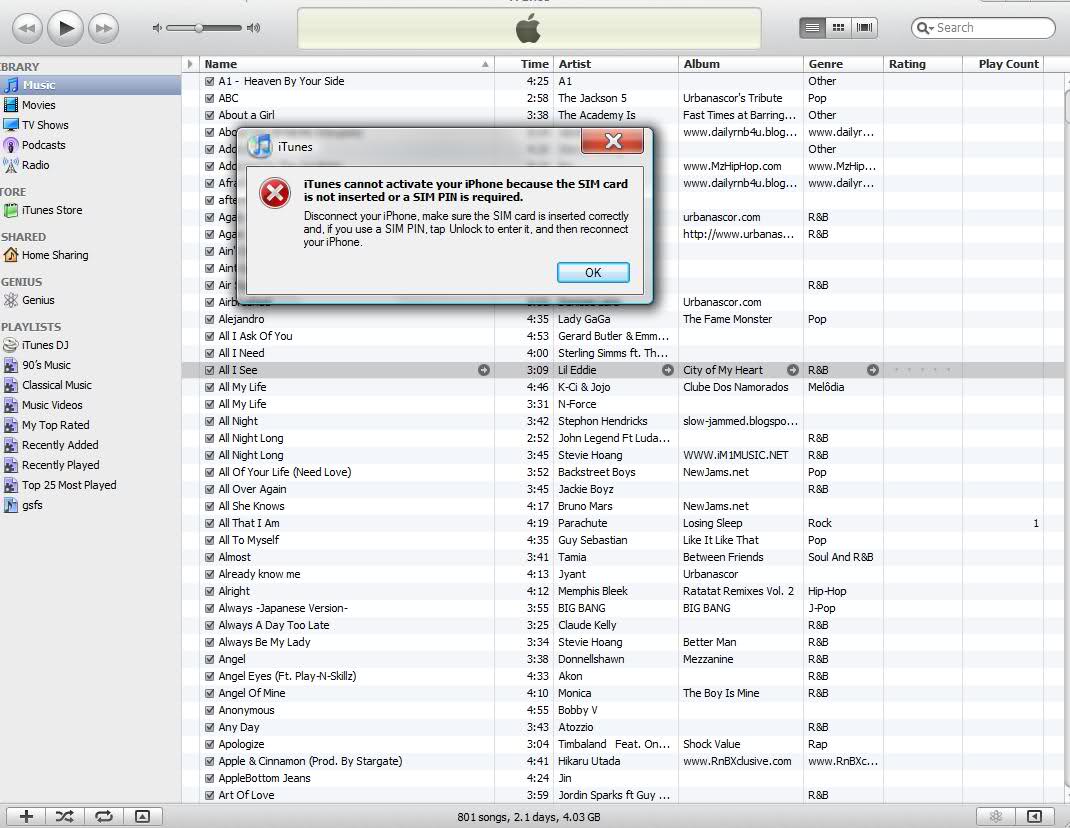Click arrow next to All I See name

click(484, 370)
